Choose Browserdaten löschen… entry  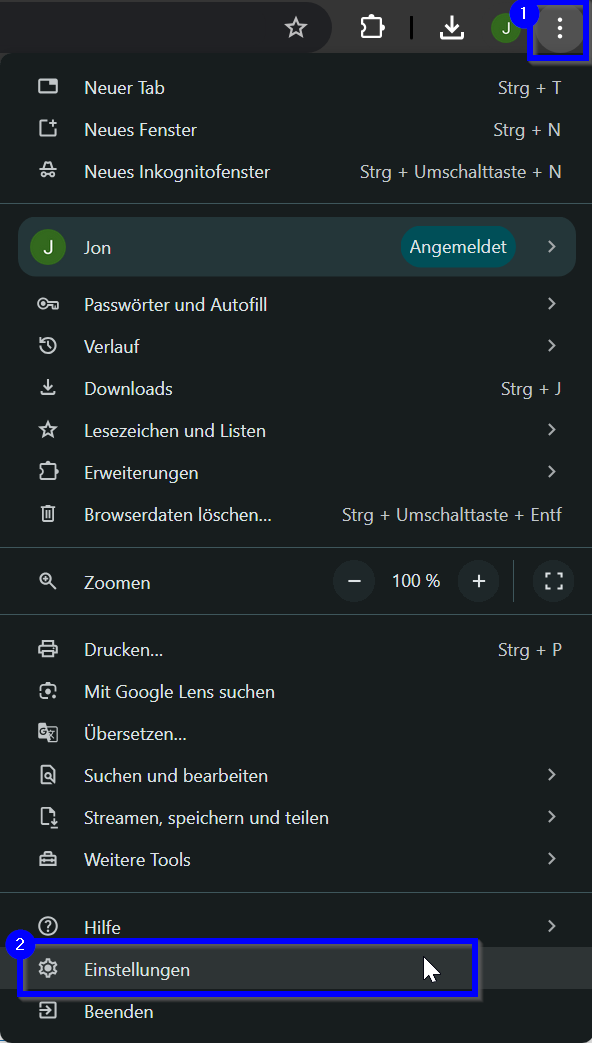pyautogui.click(x=297, y=514)
